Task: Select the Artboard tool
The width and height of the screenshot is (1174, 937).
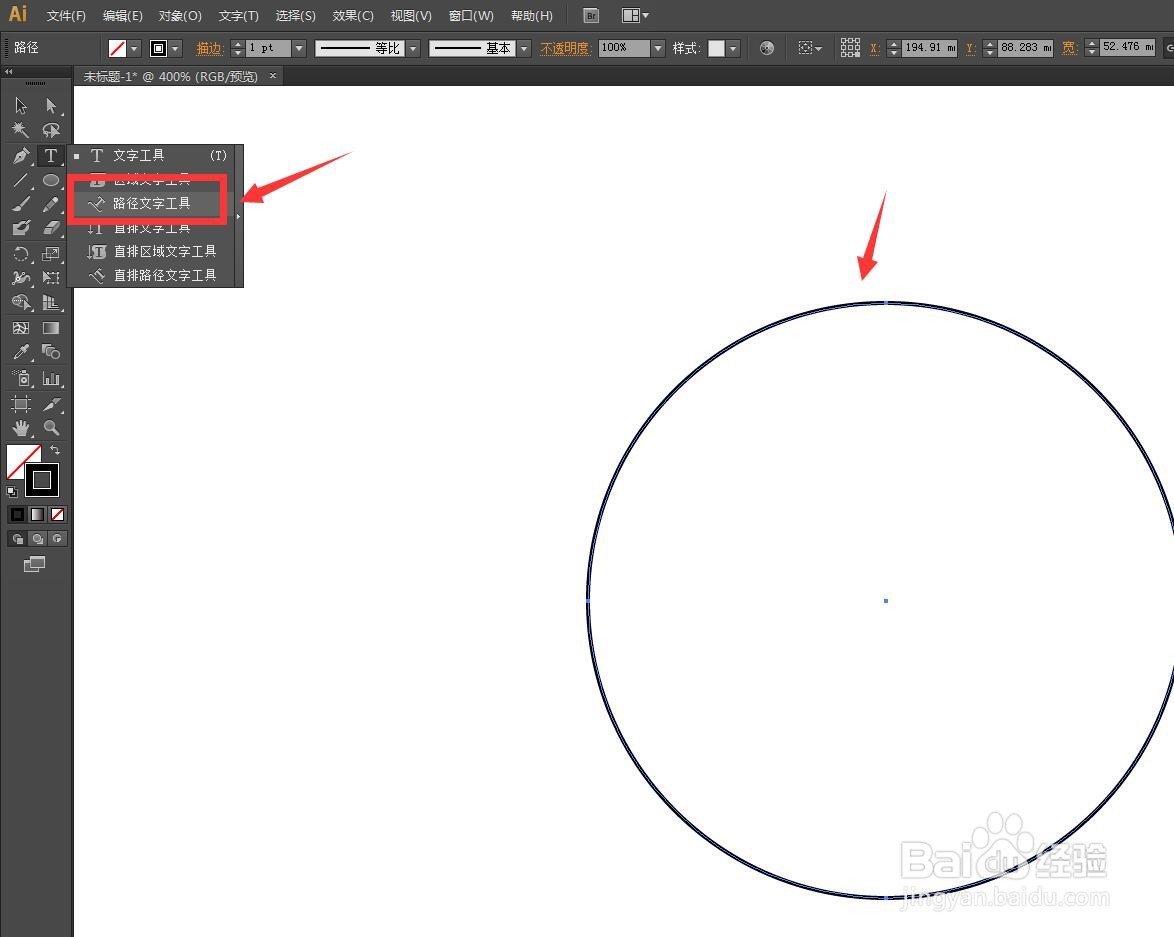Action: (x=21, y=404)
